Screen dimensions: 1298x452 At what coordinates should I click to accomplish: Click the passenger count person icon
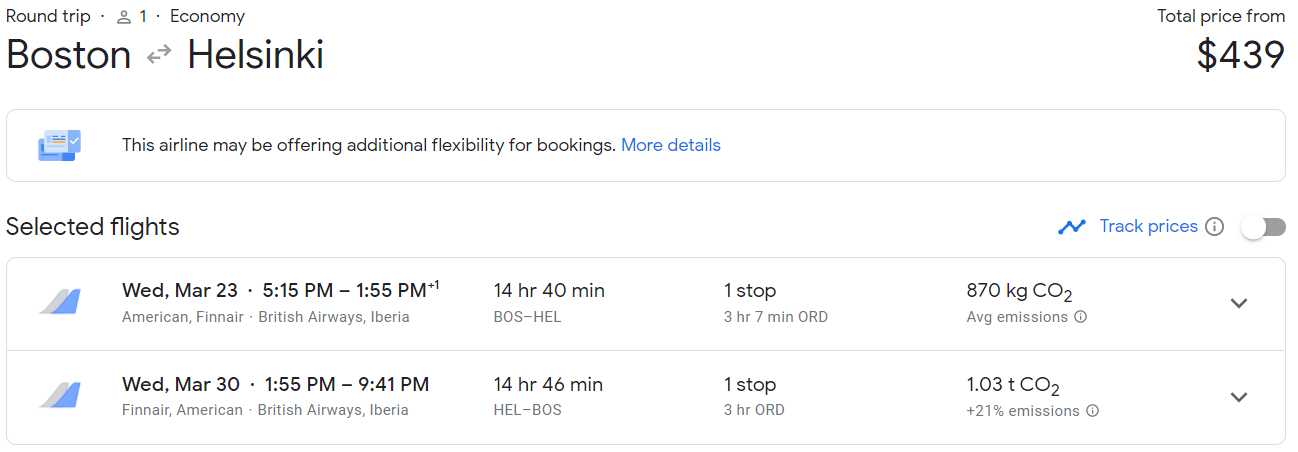point(124,17)
